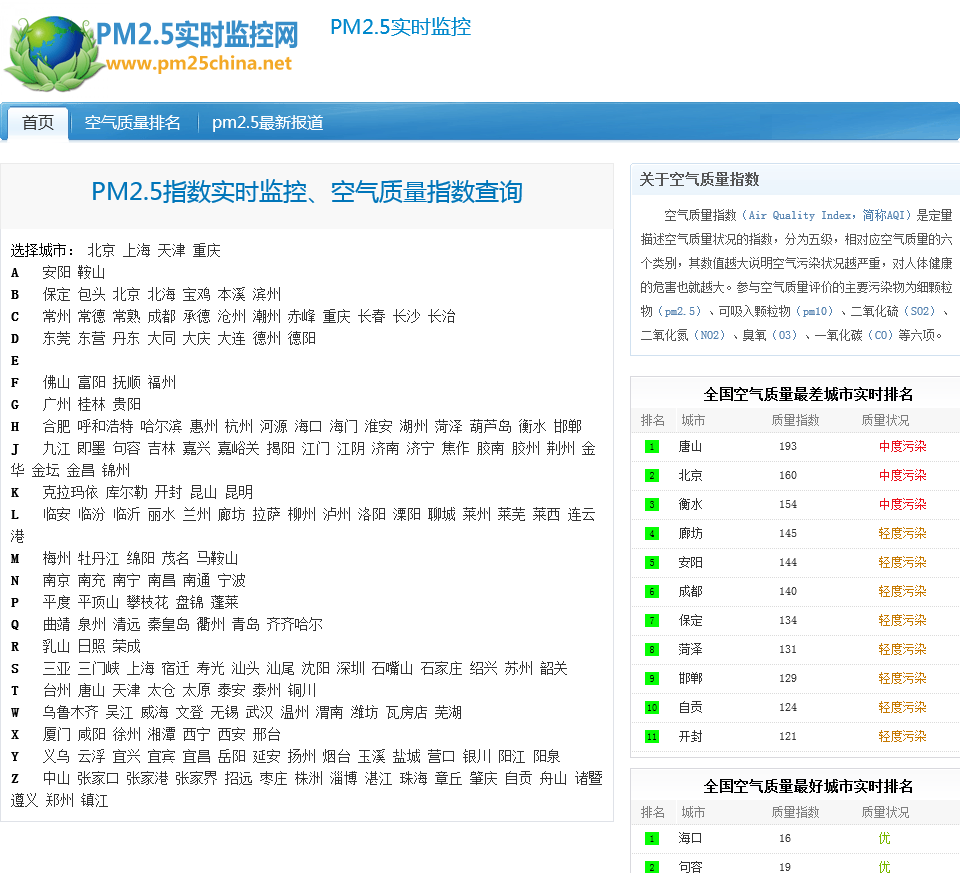The width and height of the screenshot is (960, 873).
Task: Click rank badge 2 next to 句容
Action: 652,867
